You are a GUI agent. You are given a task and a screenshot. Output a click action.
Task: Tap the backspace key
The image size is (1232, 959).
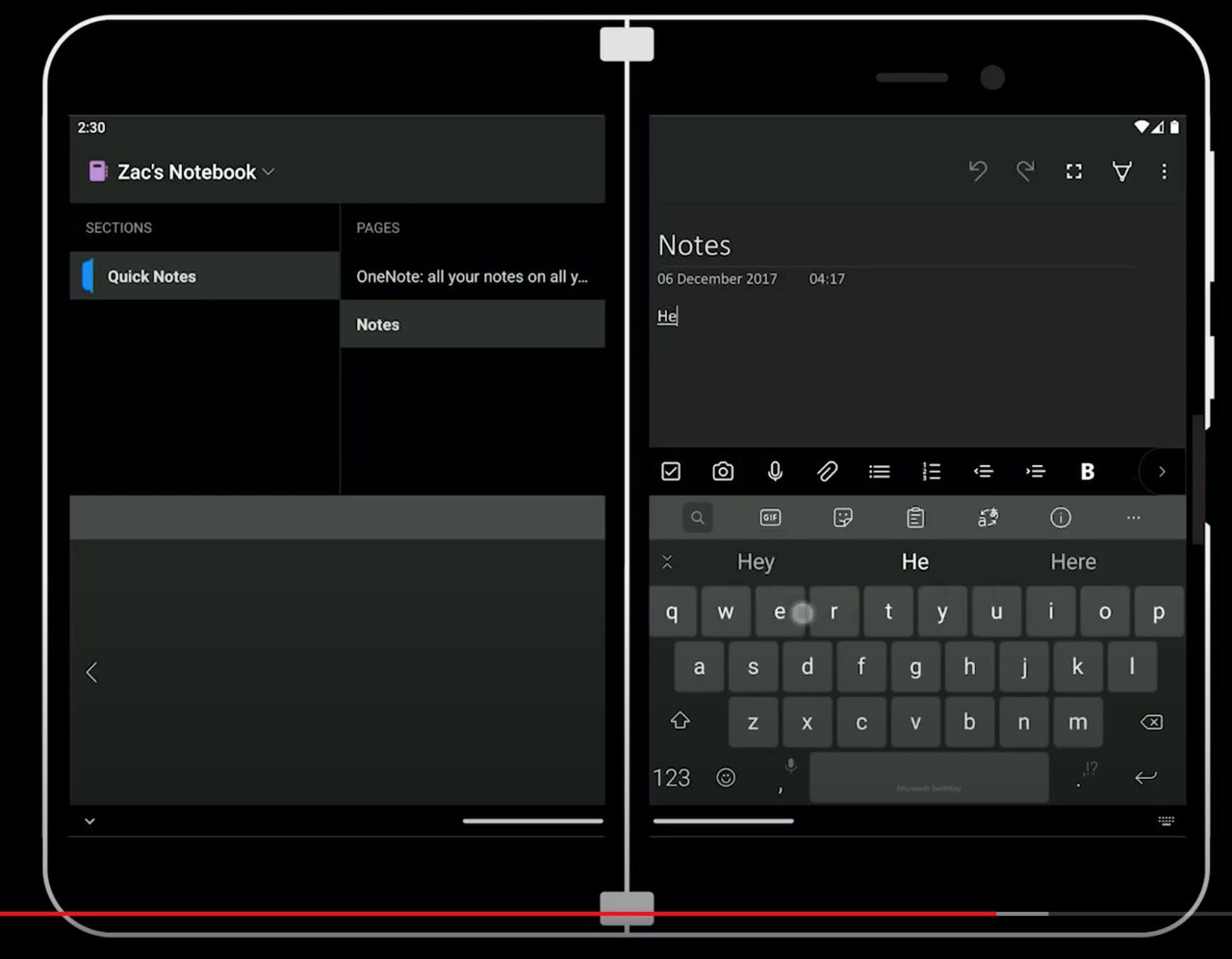click(x=1151, y=722)
